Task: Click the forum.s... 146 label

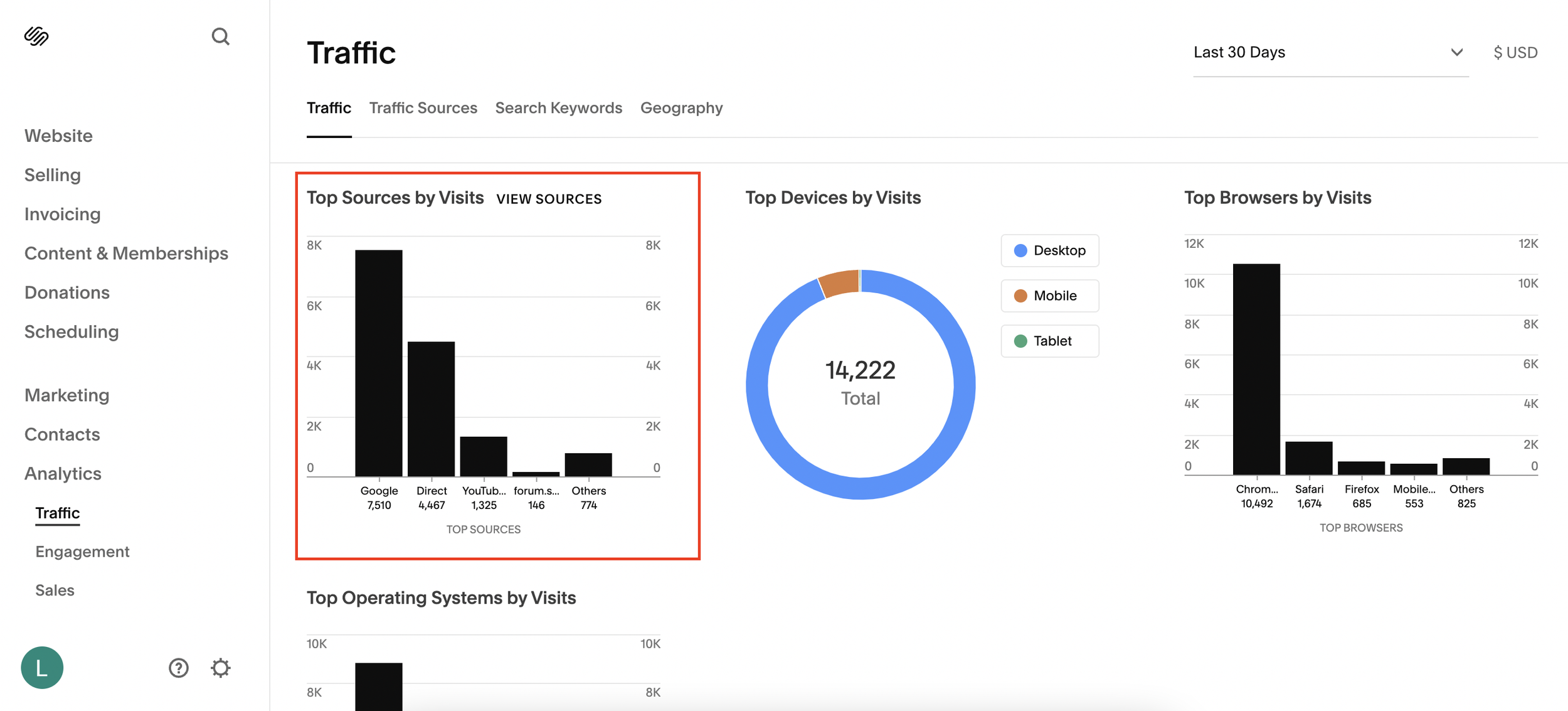Action: coord(536,498)
